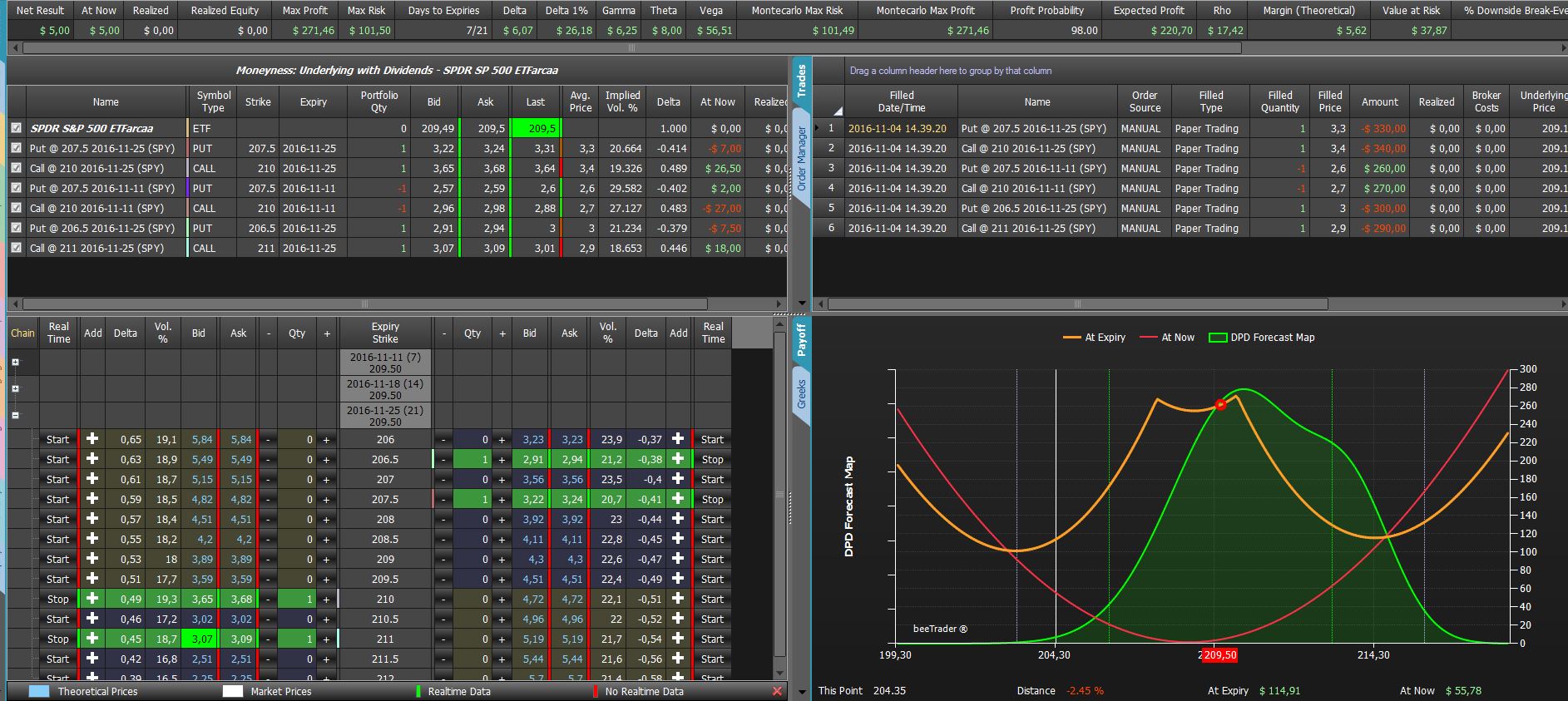
Task: Click the minus quantity button for put 206.5
Action: pos(443,459)
